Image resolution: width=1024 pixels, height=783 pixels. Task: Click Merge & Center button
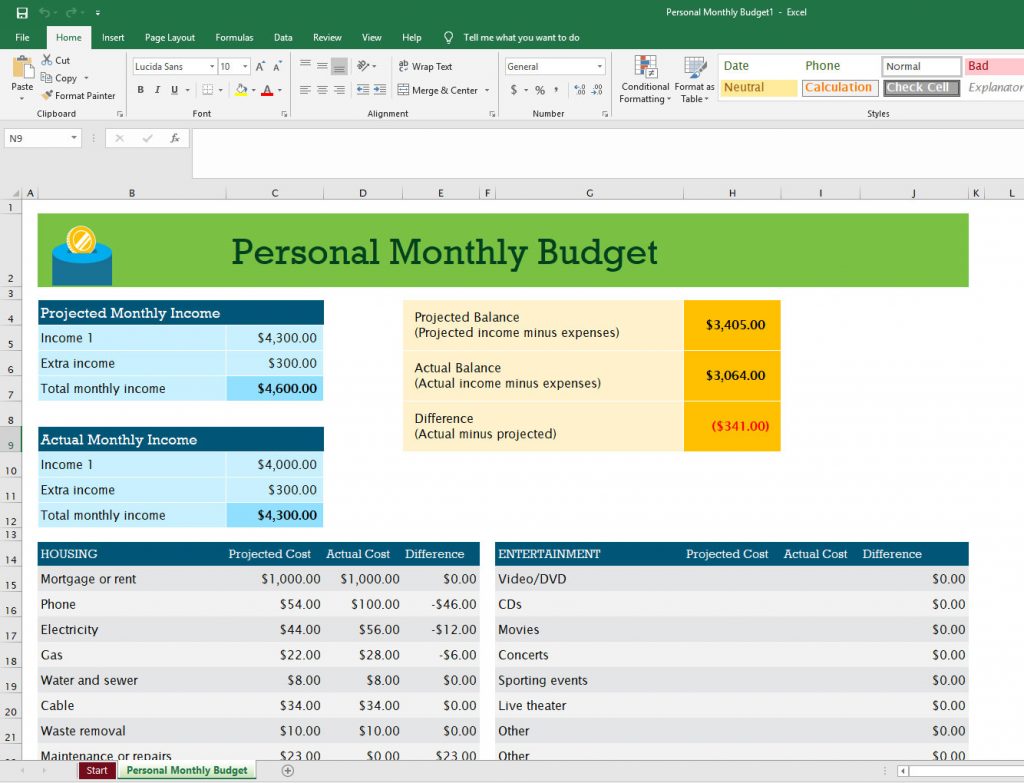pos(438,90)
